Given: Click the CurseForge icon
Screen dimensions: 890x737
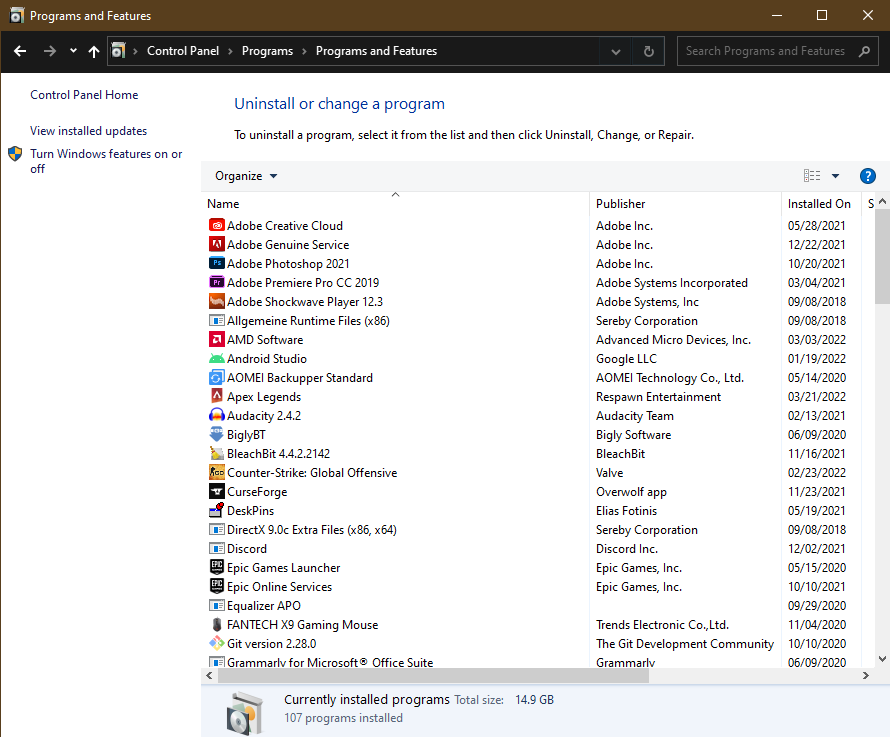Looking at the screenshot, I should tap(216, 492).
